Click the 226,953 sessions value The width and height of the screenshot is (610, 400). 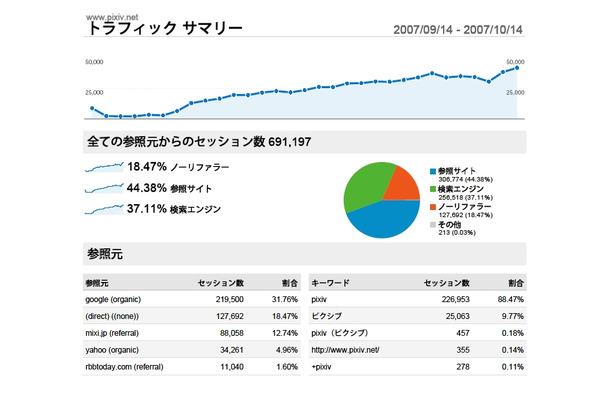coord(456,299)
